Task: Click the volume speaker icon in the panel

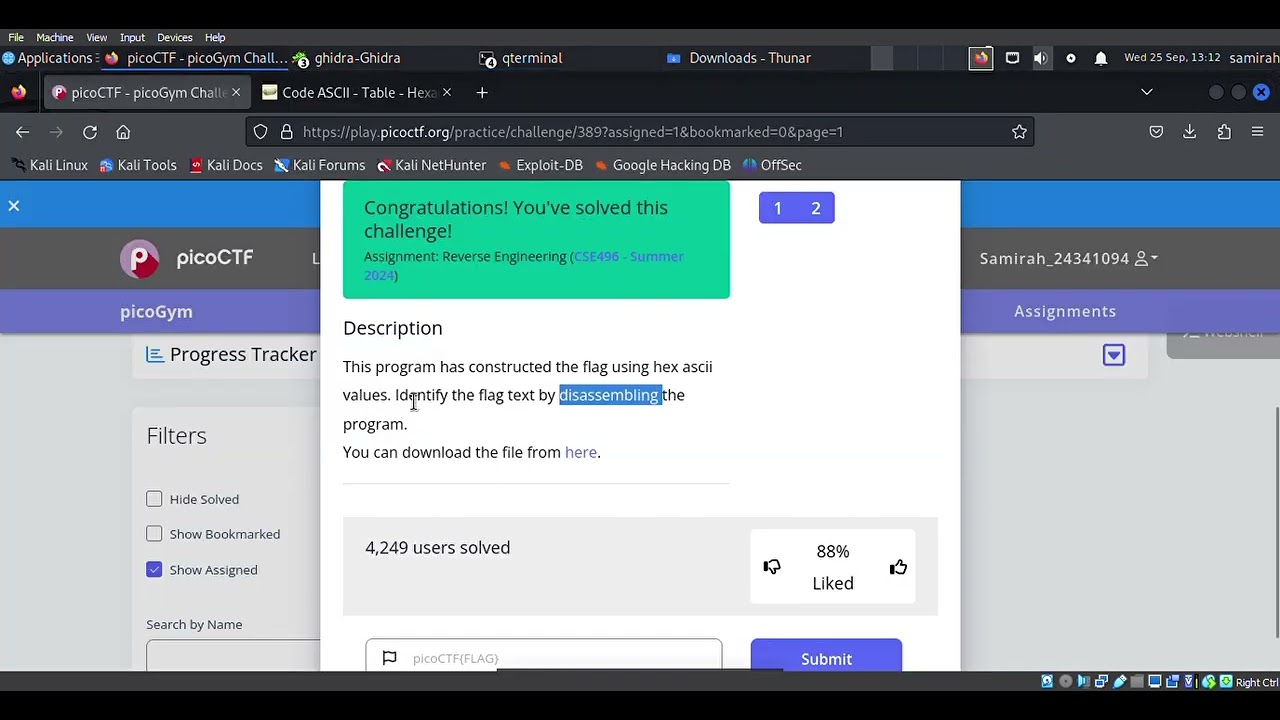Action: coord(1041,58)
